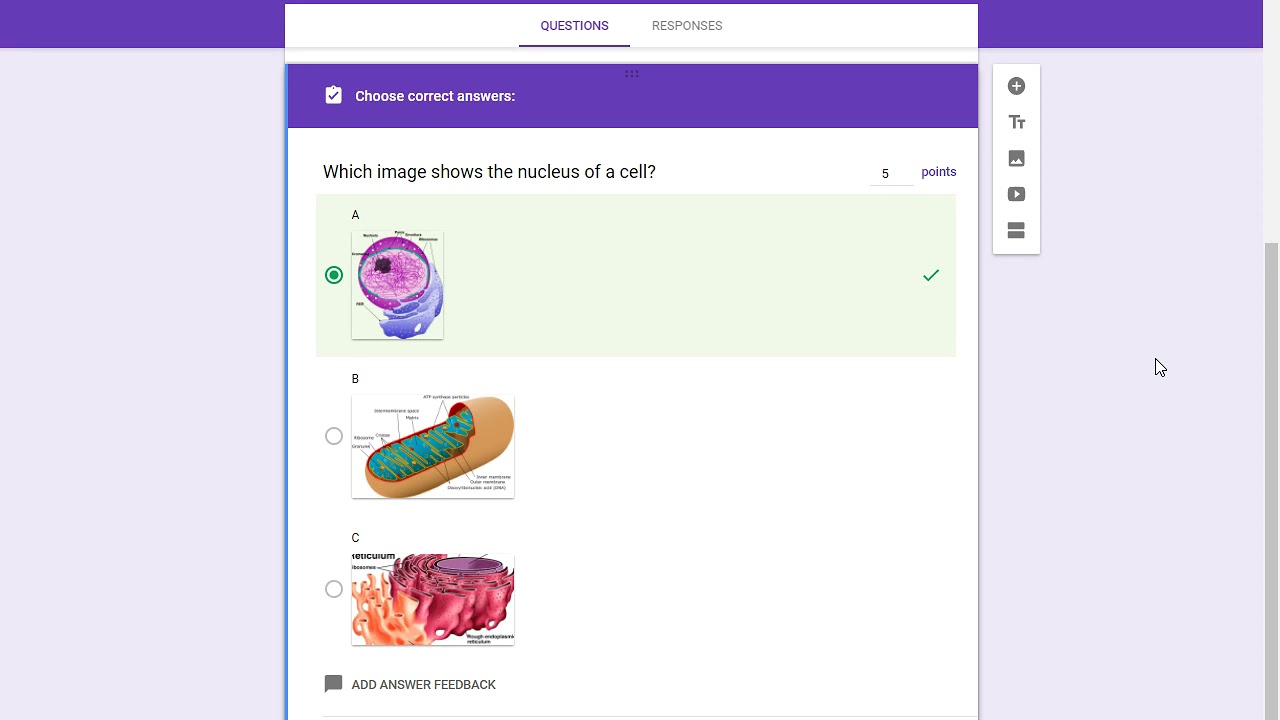The height and width of the screenshot is (720, 1280).
Task: Click the answer key clipboard icon
Action: (x=334, y=96)
